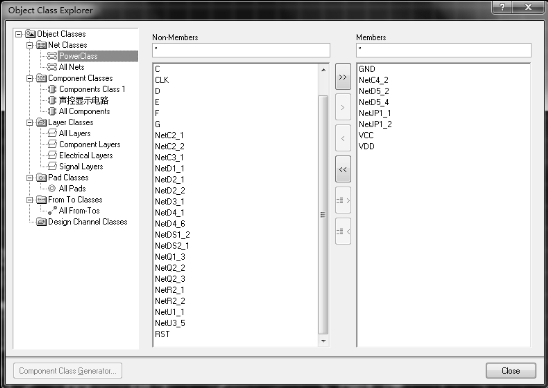Click the All From-Tos icon

(x=52, y=210)
